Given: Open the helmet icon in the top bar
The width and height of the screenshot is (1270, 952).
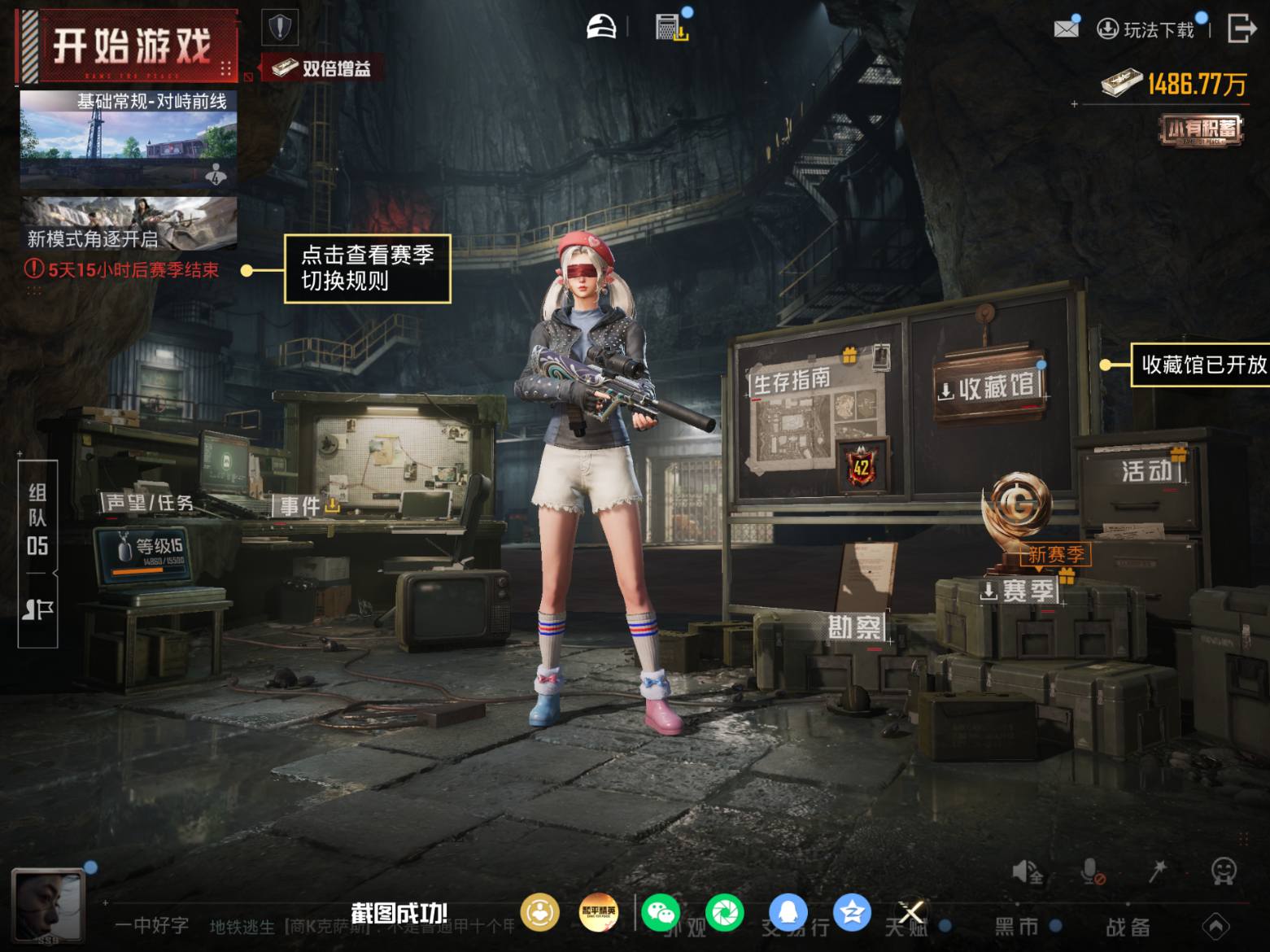Looking at the screenshot, I should point(601,27).
